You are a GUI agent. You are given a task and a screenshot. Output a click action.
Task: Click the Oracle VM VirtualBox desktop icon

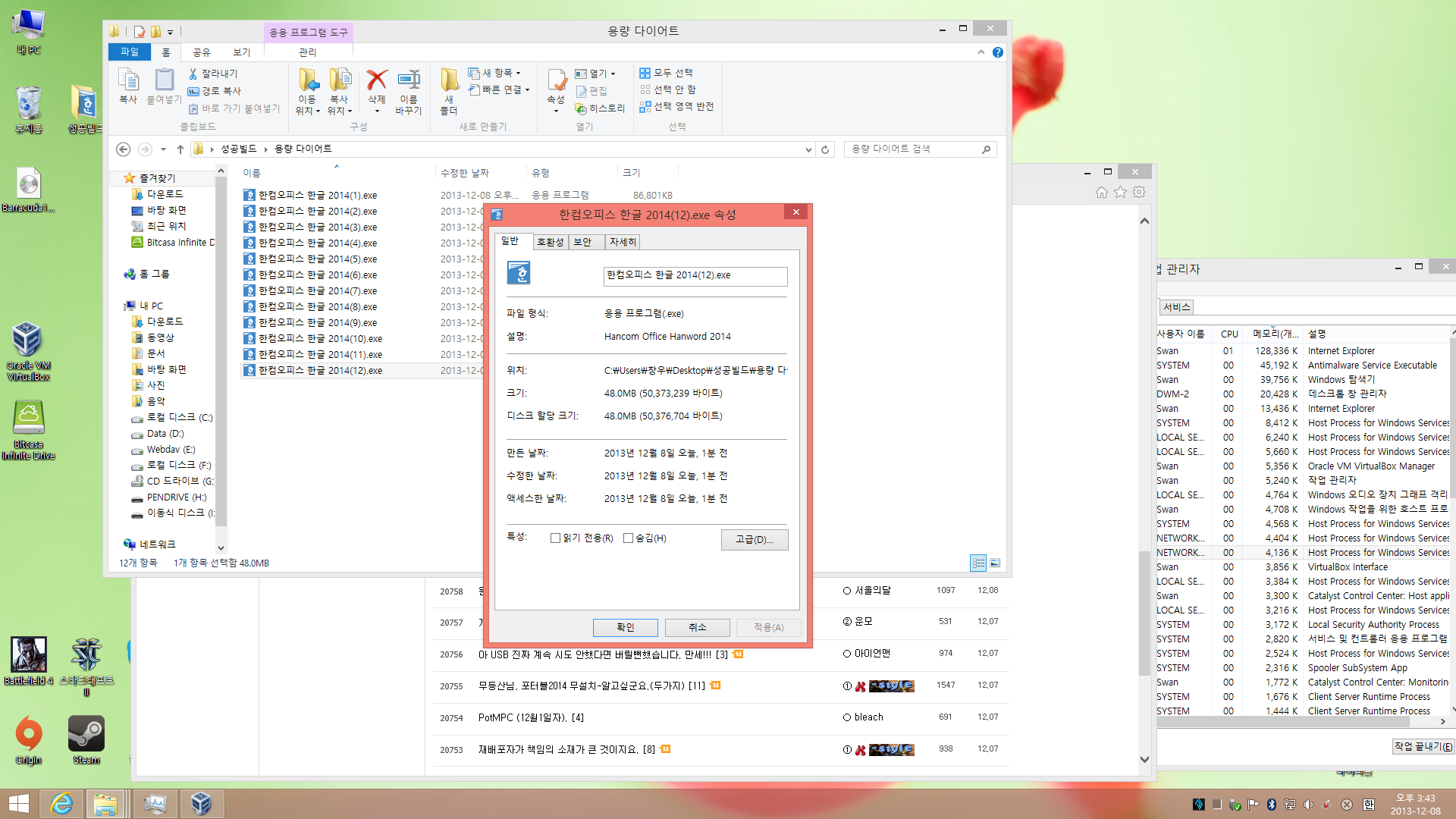28,351
